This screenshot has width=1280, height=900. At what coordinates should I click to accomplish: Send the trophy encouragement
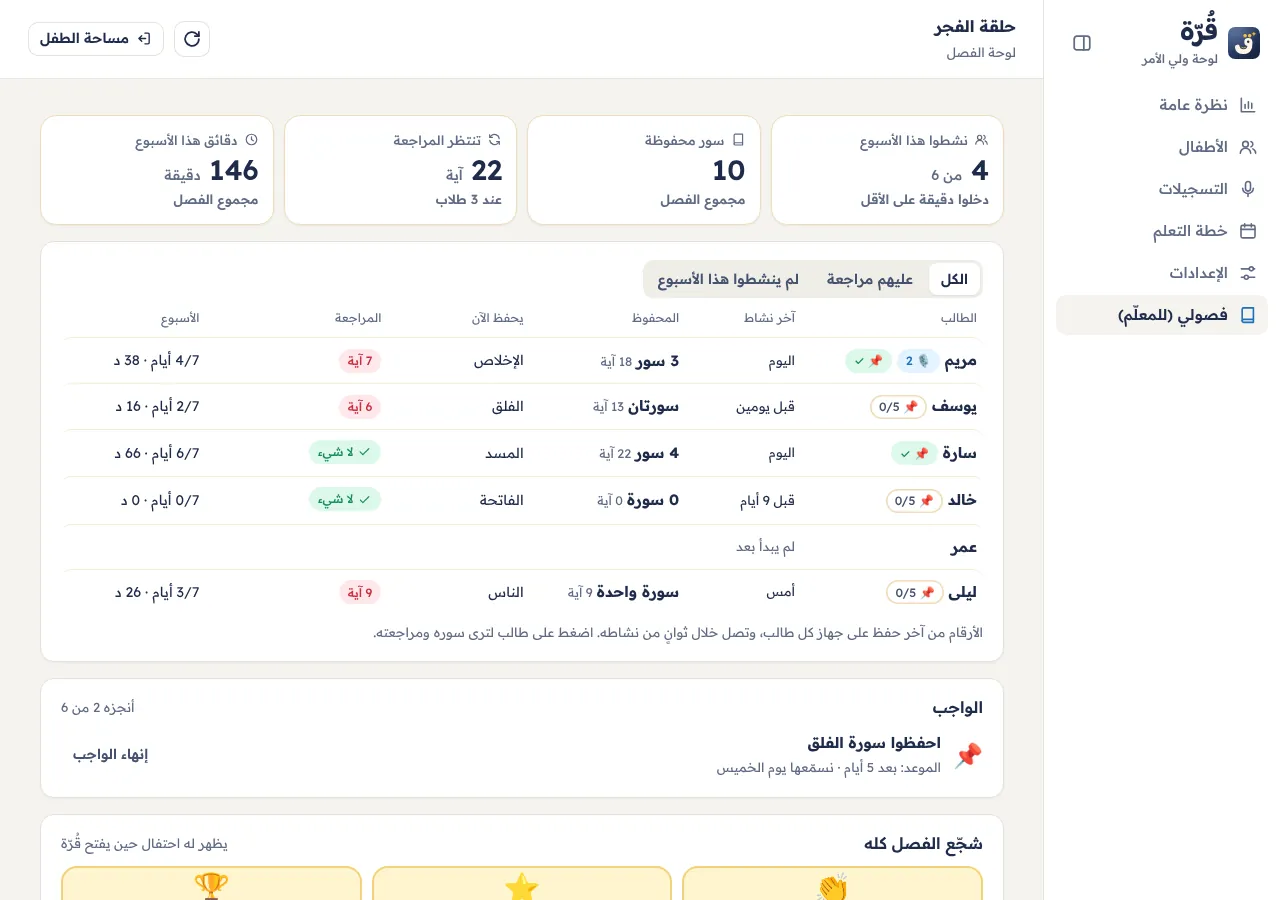(x=211, y=883)
